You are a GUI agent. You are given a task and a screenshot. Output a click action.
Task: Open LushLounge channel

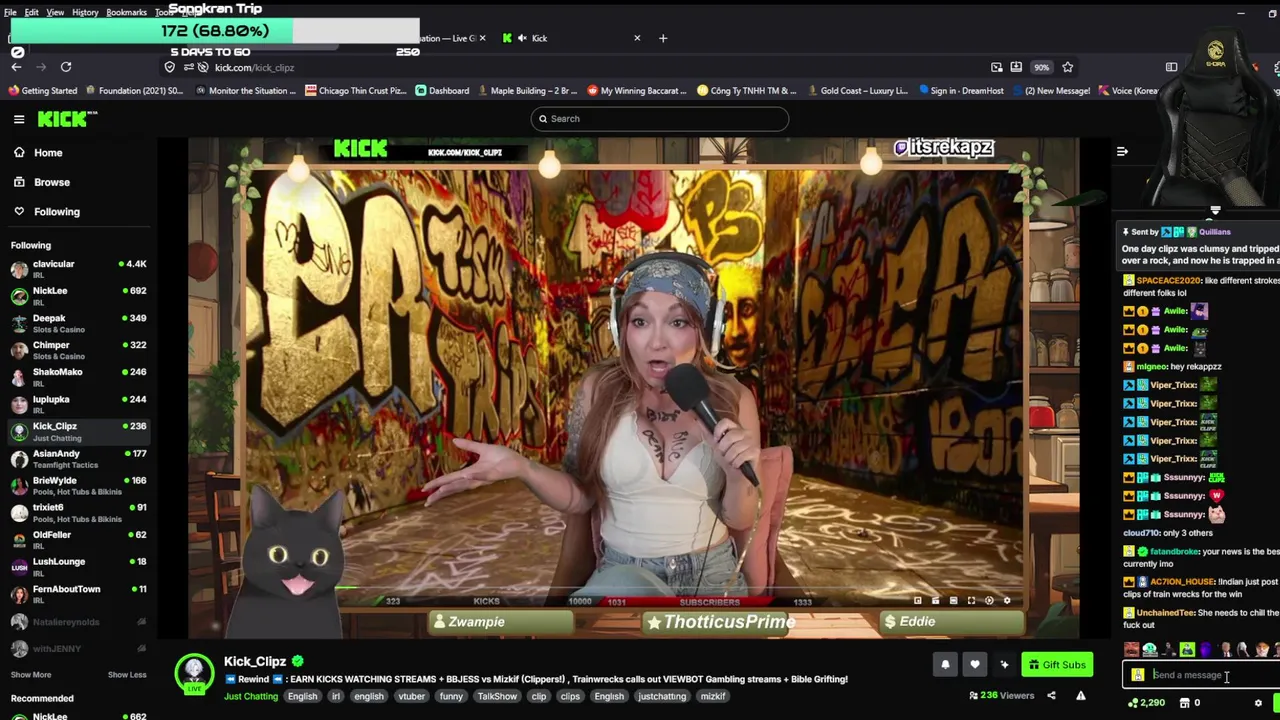pyautogui.click(x=78, y=567)
